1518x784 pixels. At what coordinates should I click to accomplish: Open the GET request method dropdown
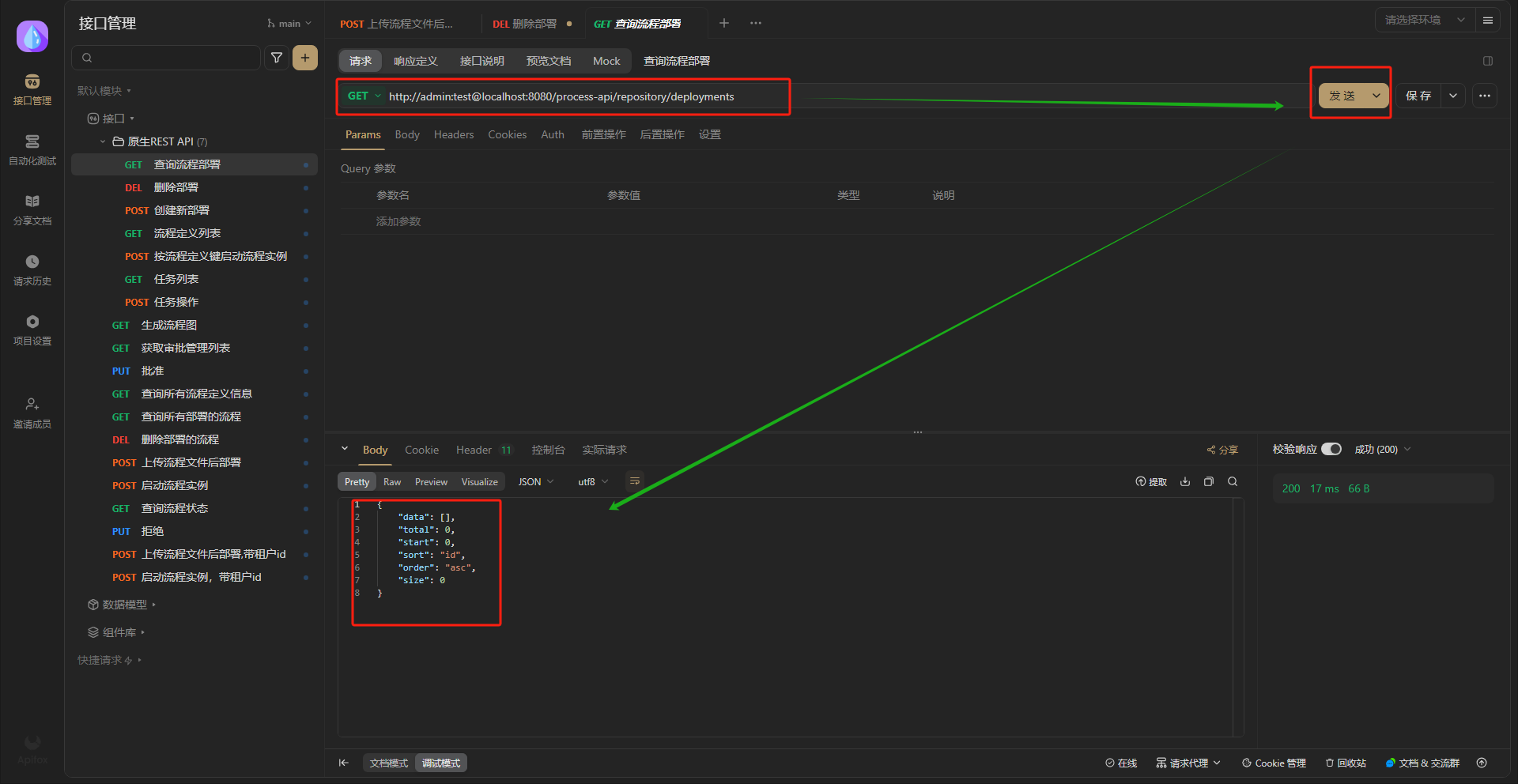[364, 96]
